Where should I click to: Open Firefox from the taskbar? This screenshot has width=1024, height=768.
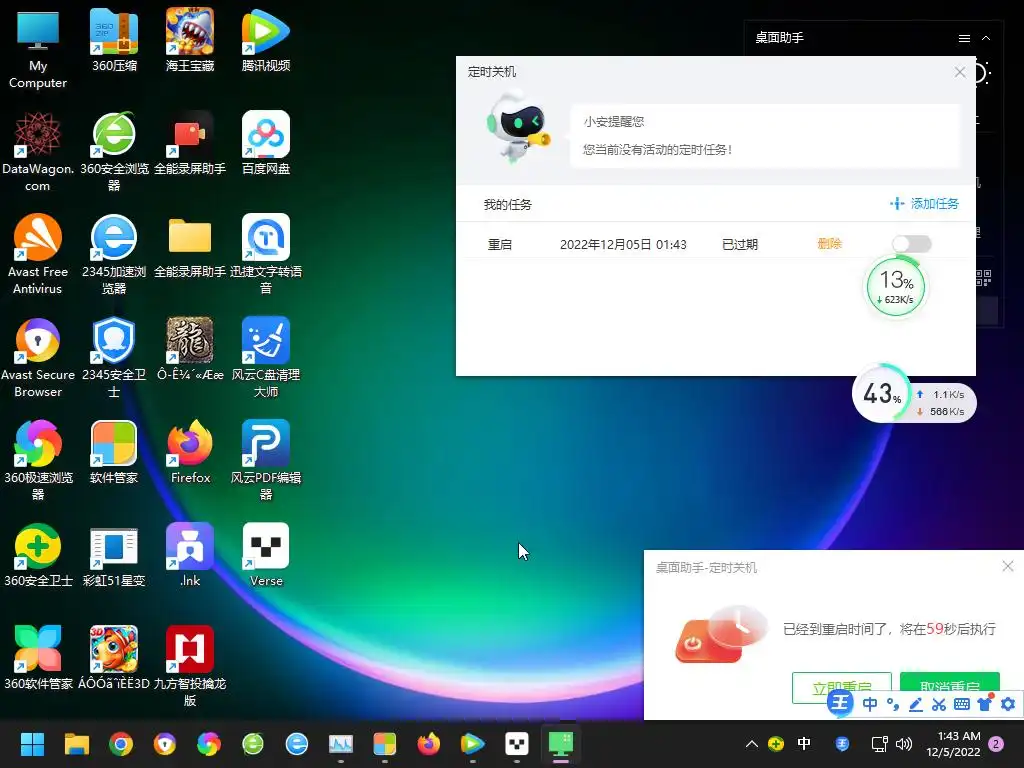coord(428,744)
